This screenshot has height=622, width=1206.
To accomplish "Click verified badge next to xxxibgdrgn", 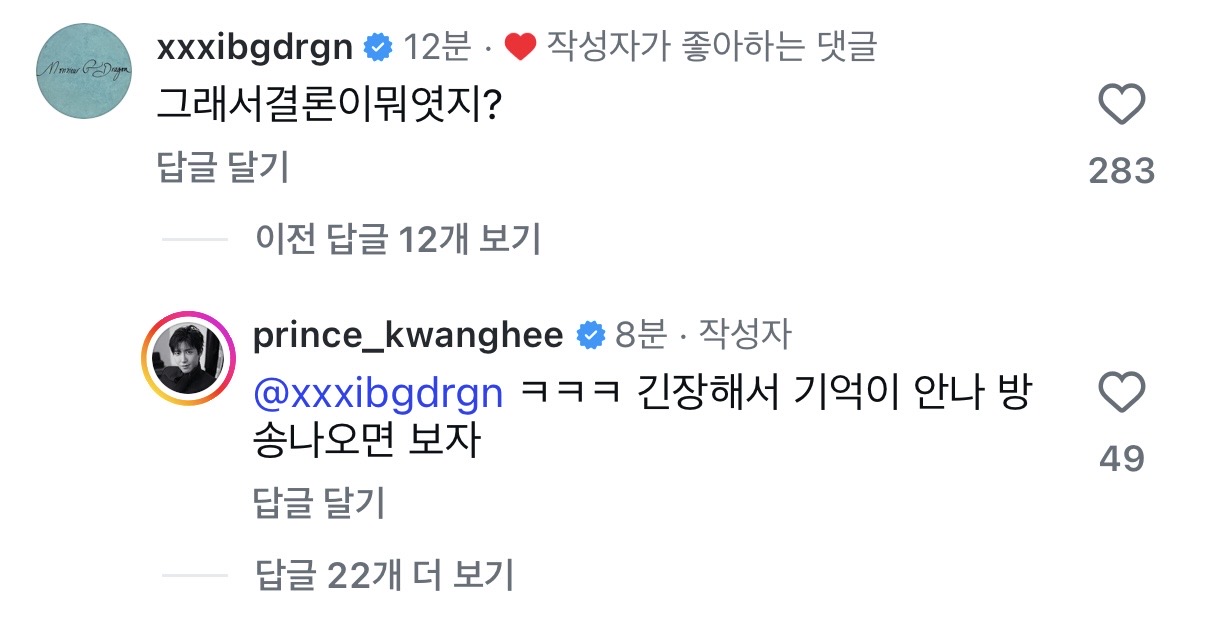I will 377,47.
